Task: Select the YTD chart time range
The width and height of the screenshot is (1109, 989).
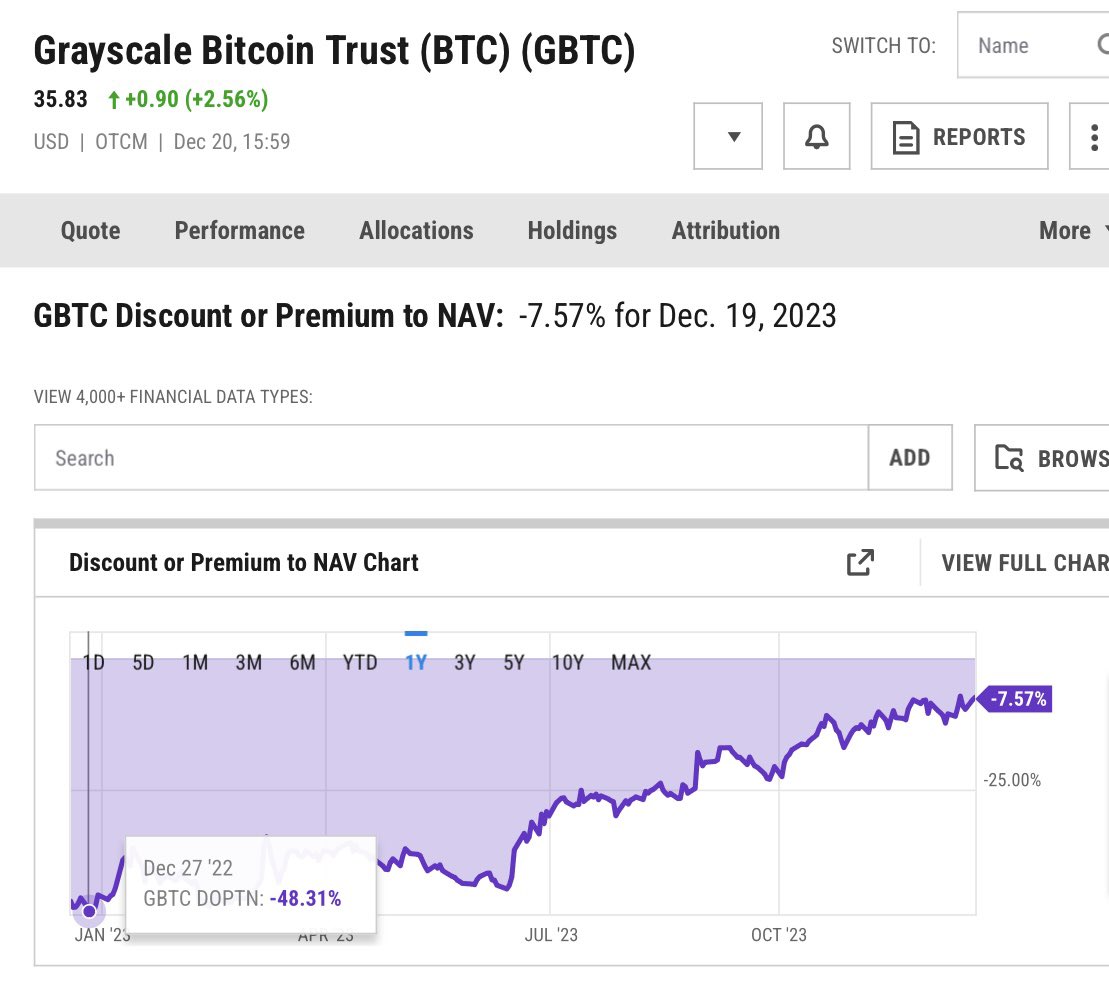Action: [x=360, y=663]
